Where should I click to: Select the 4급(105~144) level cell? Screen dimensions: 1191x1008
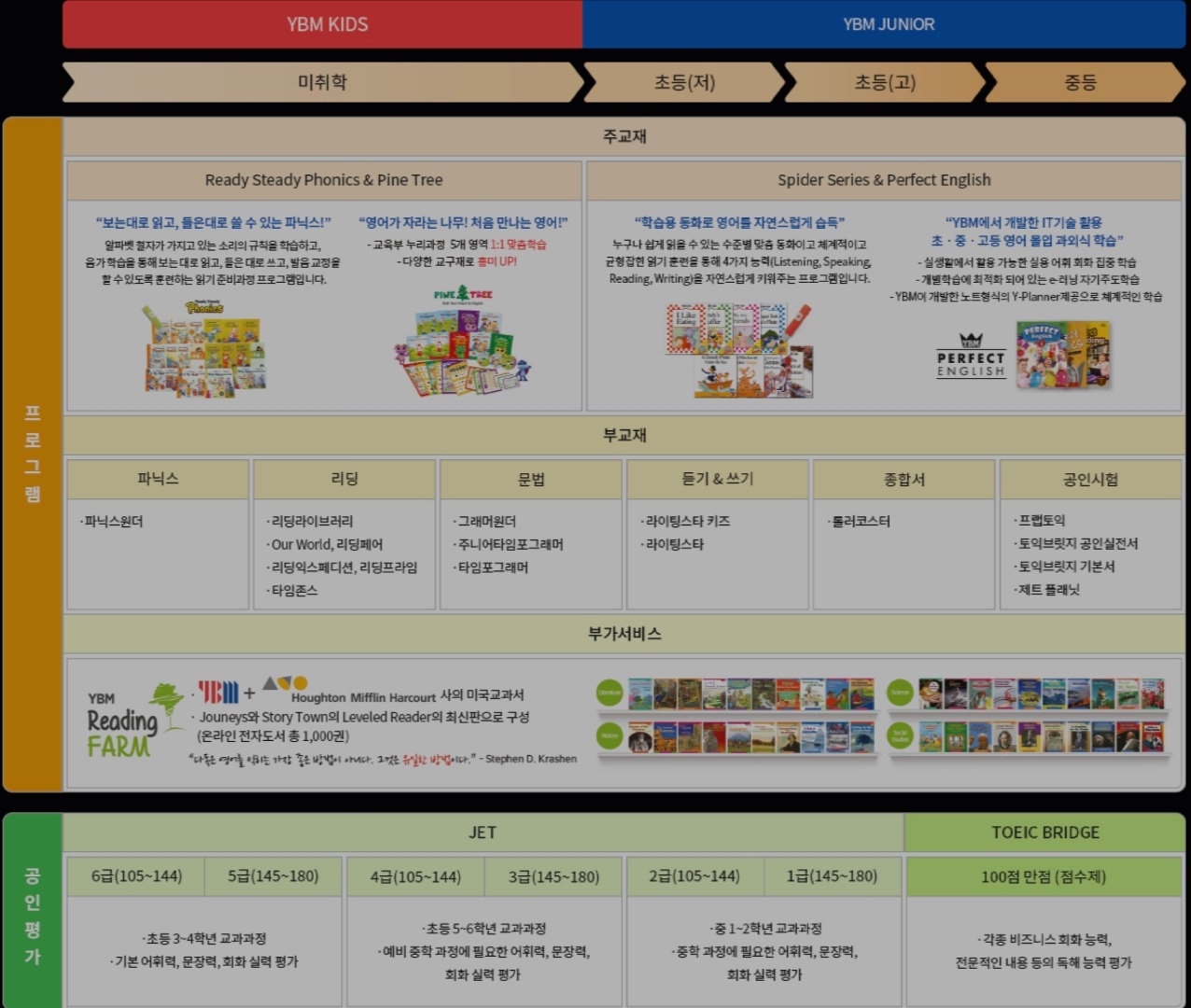click(x=415, y=876)
